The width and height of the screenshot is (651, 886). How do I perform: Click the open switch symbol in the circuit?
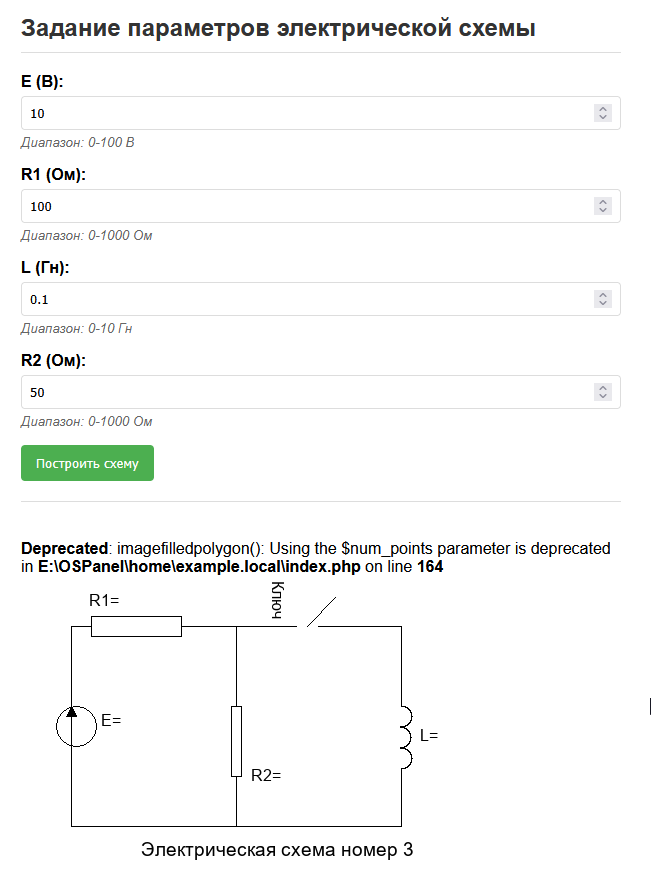tap(320, 616)
